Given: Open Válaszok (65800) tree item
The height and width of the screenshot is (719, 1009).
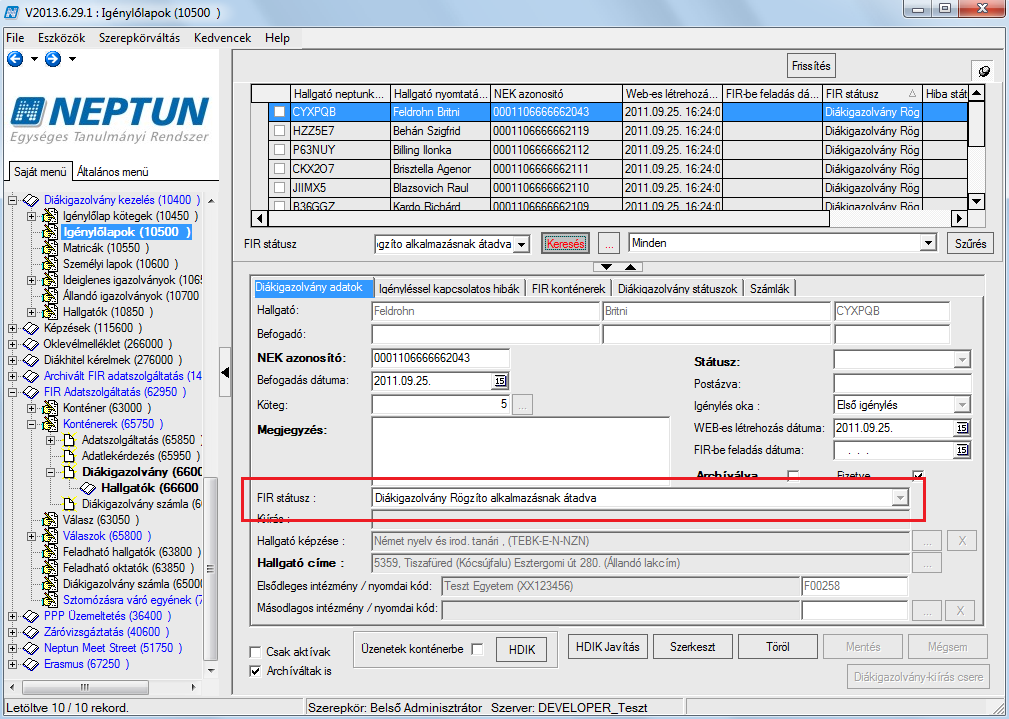Looking at the screenshot, I should (107, 536).
